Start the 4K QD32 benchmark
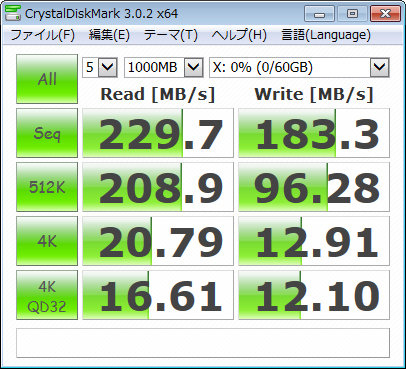 47,295
